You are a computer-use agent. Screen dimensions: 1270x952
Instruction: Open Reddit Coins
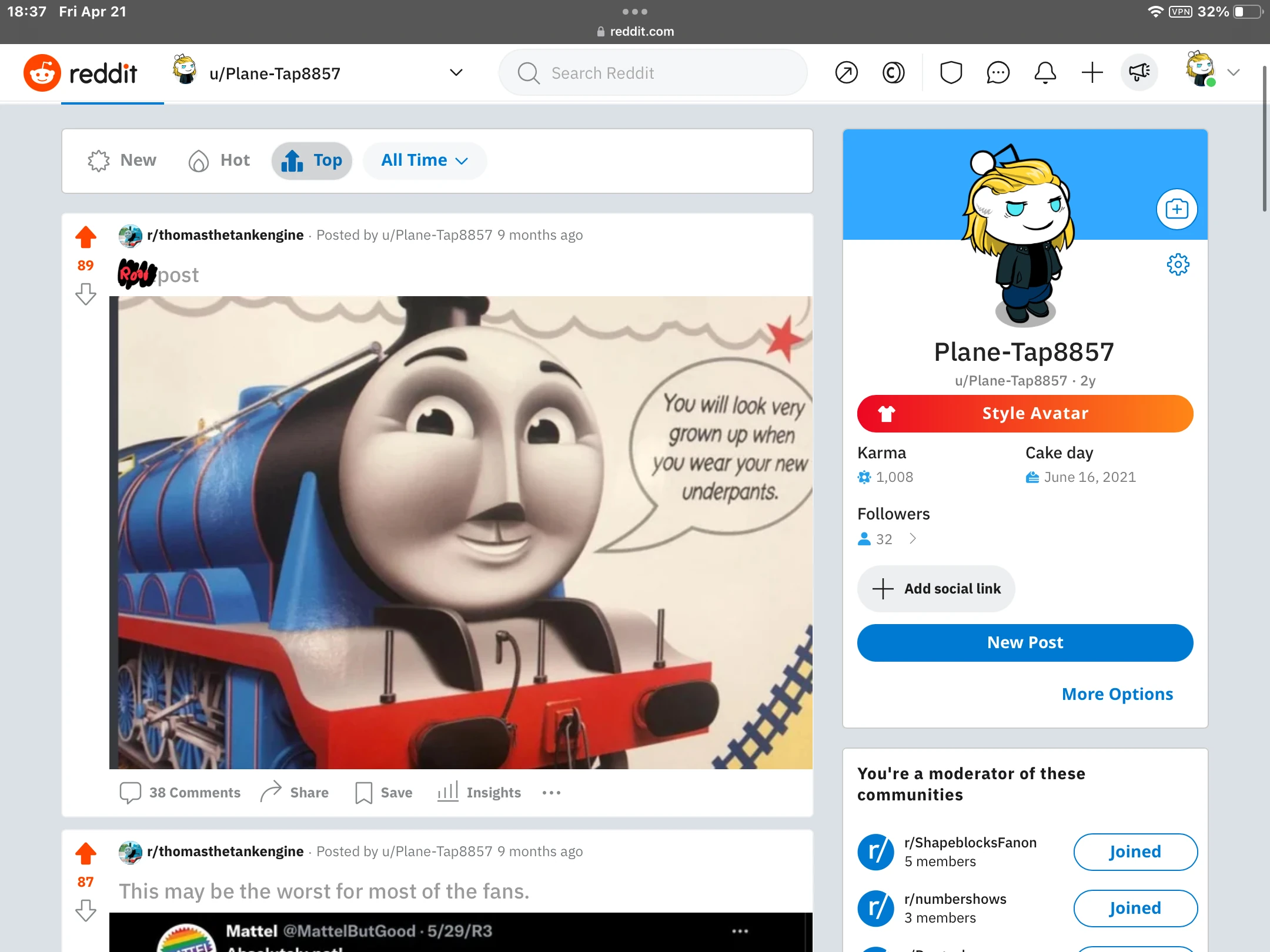pos(893,72)
